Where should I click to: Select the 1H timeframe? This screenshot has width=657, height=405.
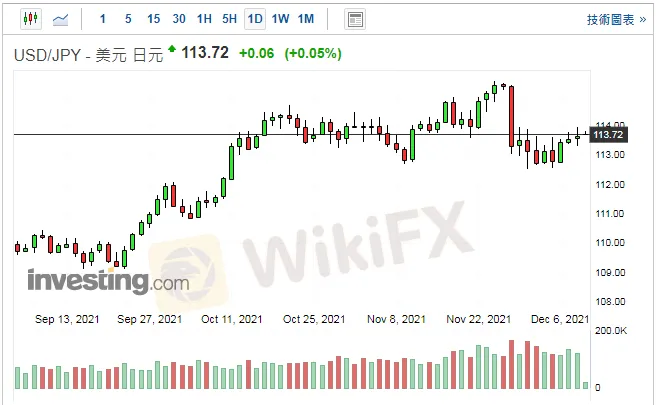pos(204,19)
